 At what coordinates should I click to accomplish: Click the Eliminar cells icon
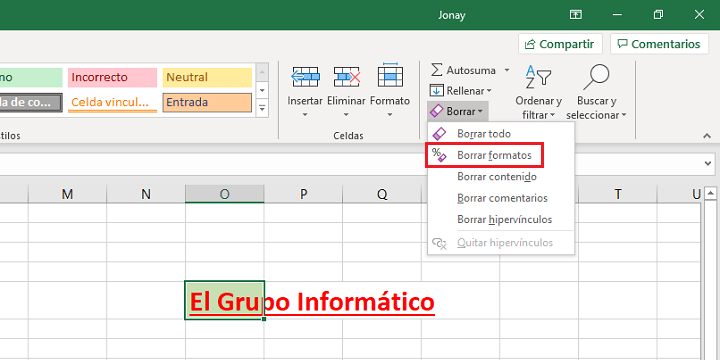(347, 76)
